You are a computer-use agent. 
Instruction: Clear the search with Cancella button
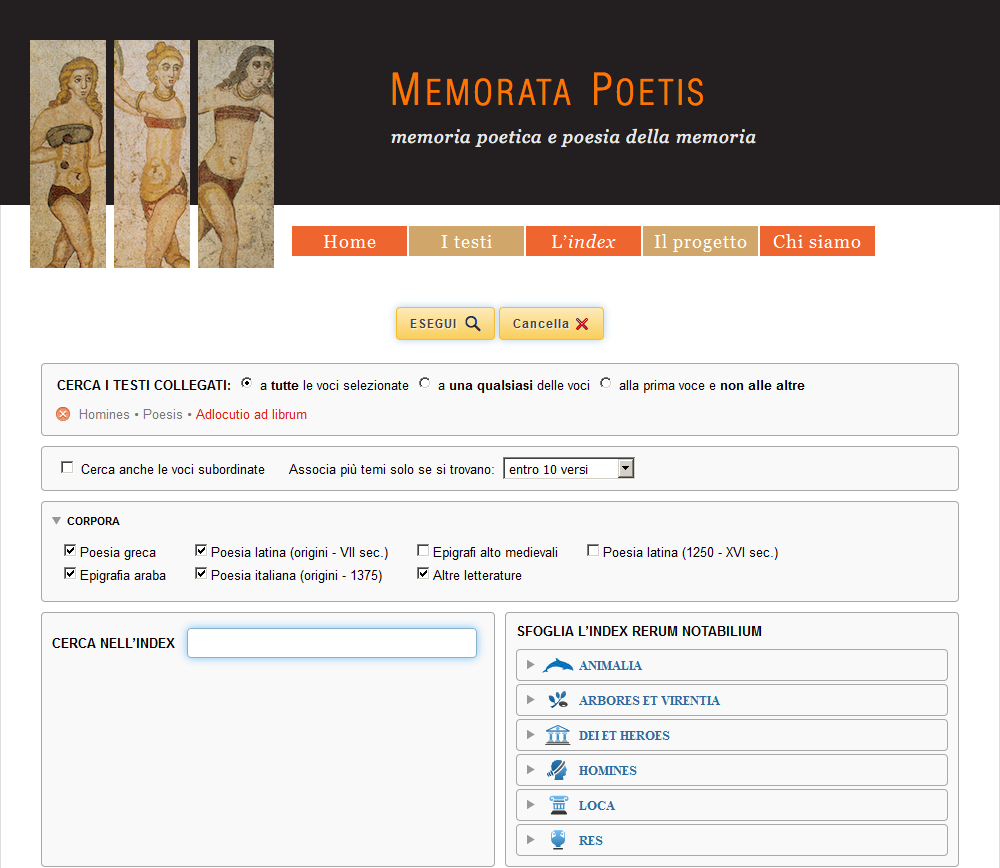pyautogui.click(x=551, y=323)
